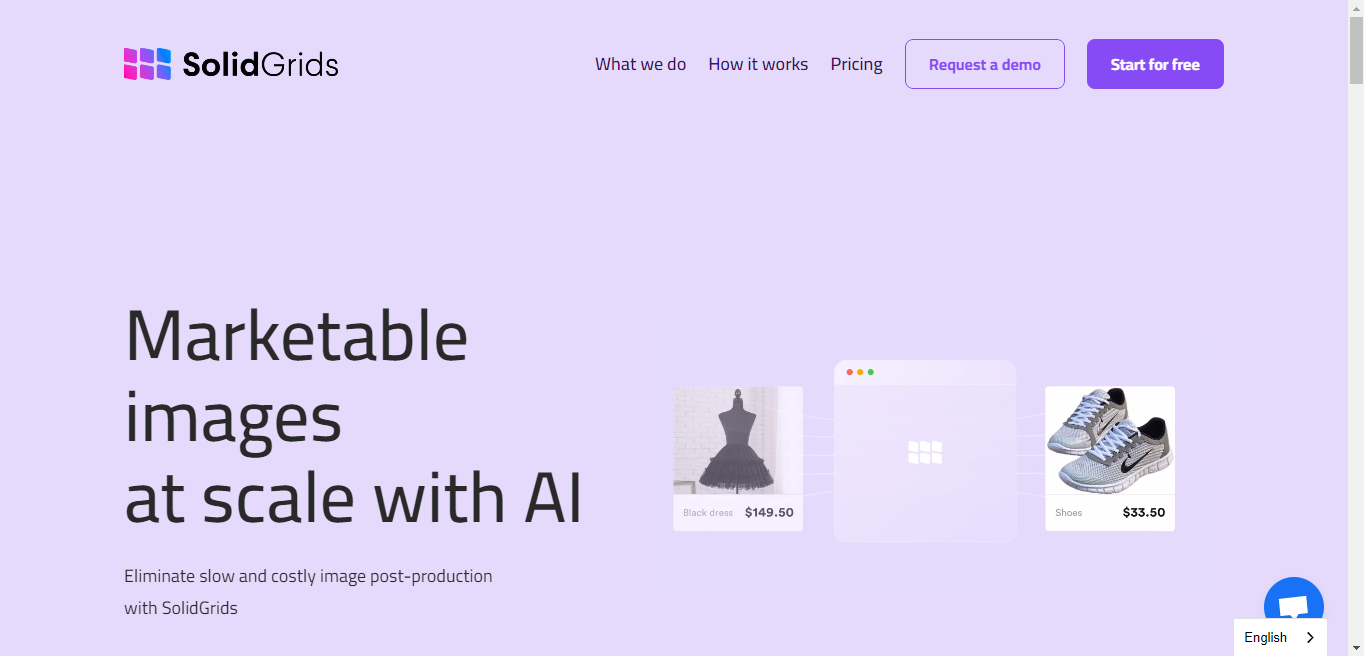1364x656 pixels.
Task: Click the chevron arrow beside English
Action: click(1310, 638)
